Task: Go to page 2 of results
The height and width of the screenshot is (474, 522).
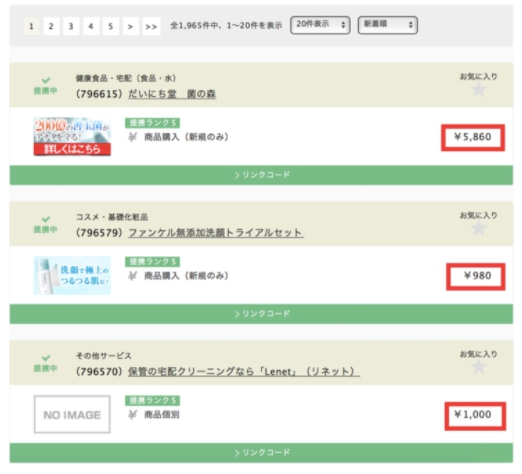Action: pyautogui.click(x=51, y=26)
